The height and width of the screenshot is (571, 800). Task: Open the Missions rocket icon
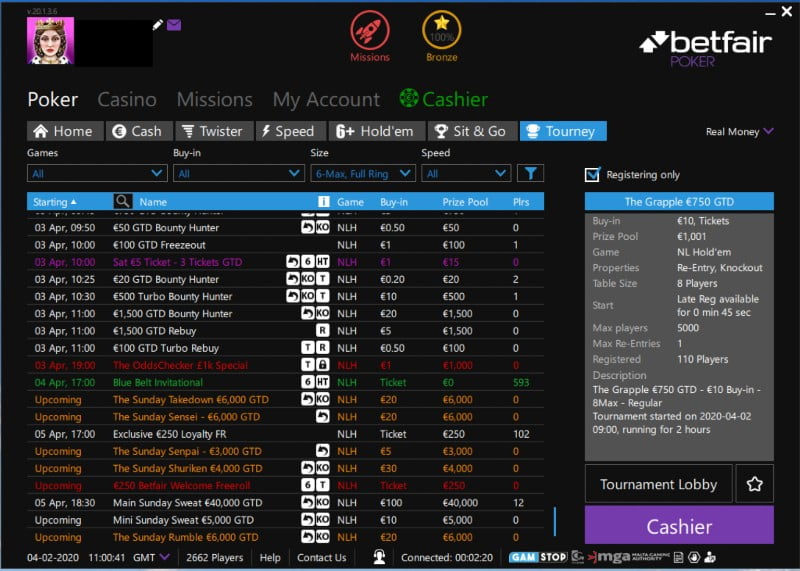click(370, 31)
